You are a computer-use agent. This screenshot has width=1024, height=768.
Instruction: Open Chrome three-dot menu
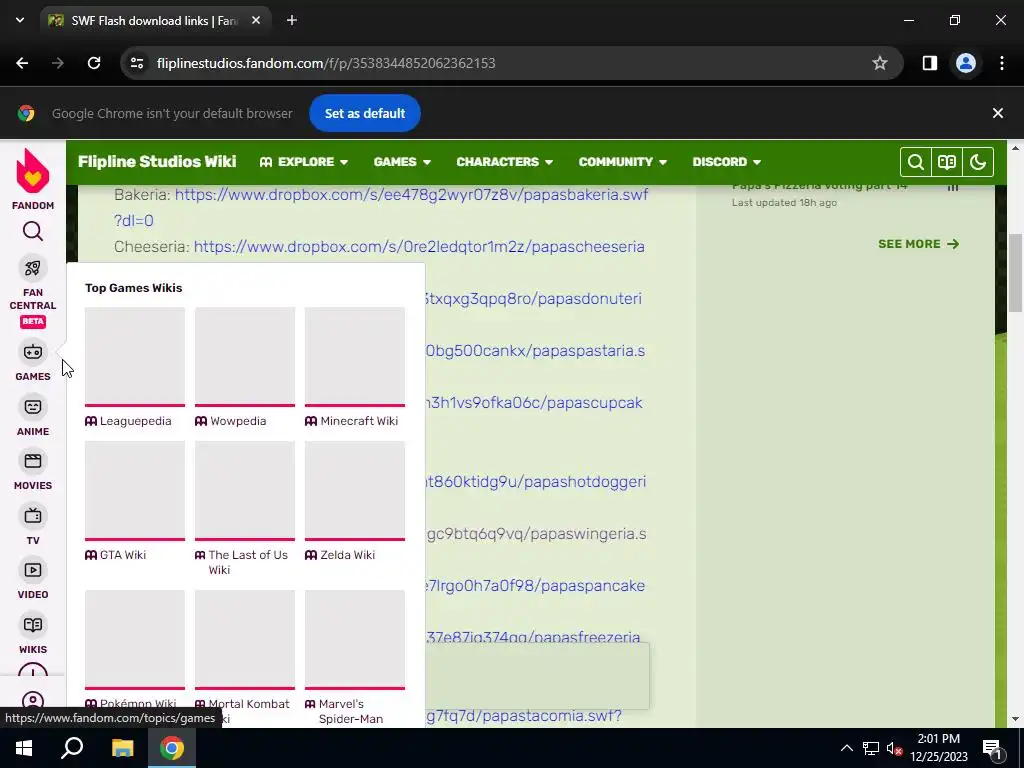tap(1002, 63)
